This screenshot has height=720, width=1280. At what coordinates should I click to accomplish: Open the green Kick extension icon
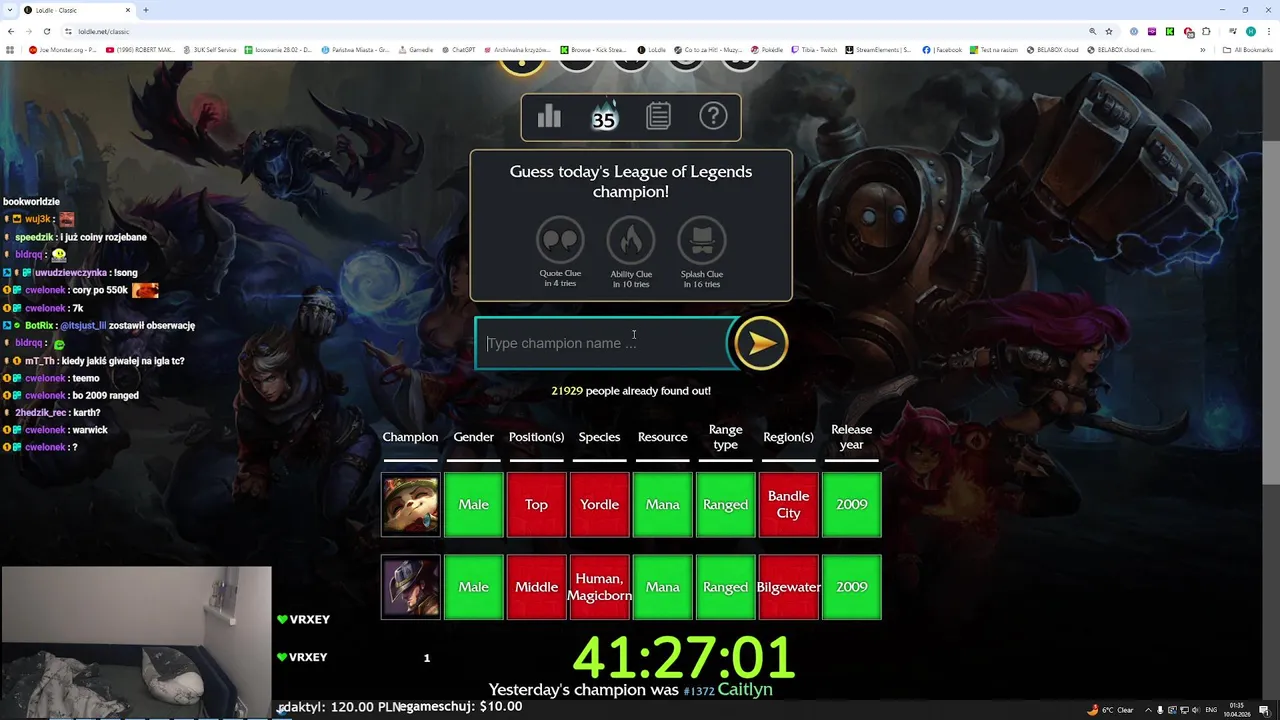(x=1169, y=31)
